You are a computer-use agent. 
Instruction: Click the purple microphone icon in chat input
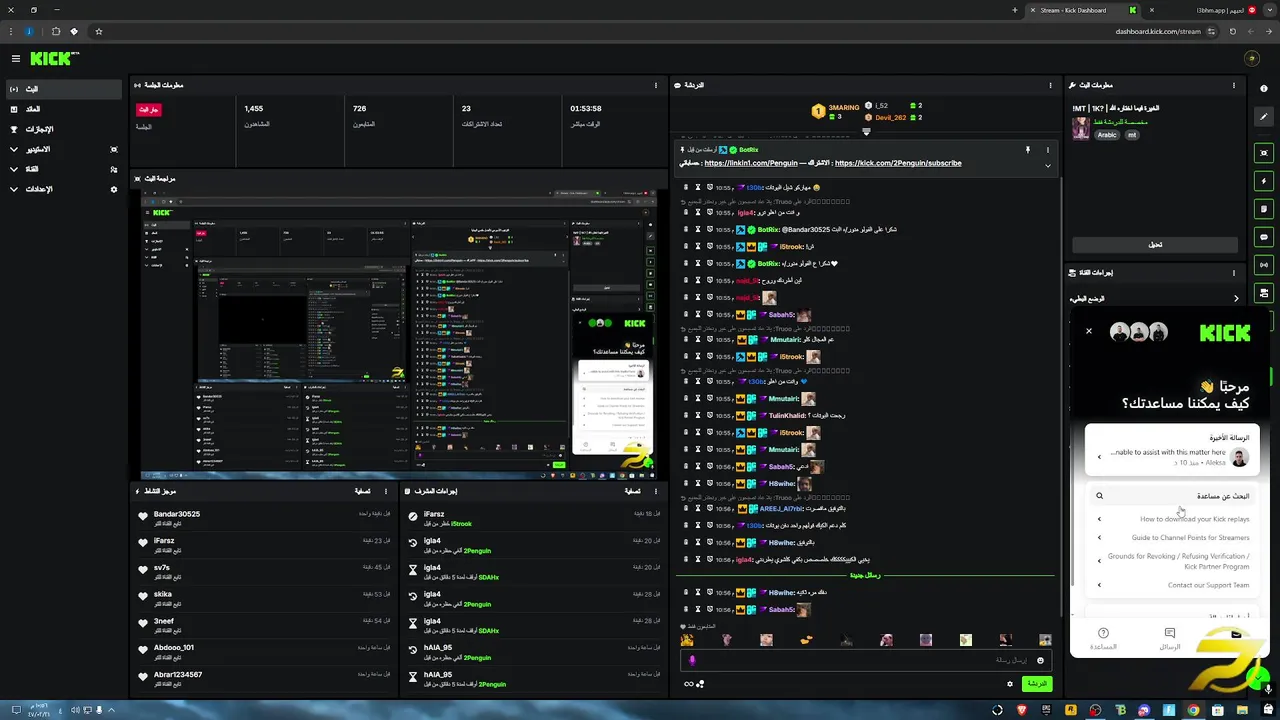point(692,660)
